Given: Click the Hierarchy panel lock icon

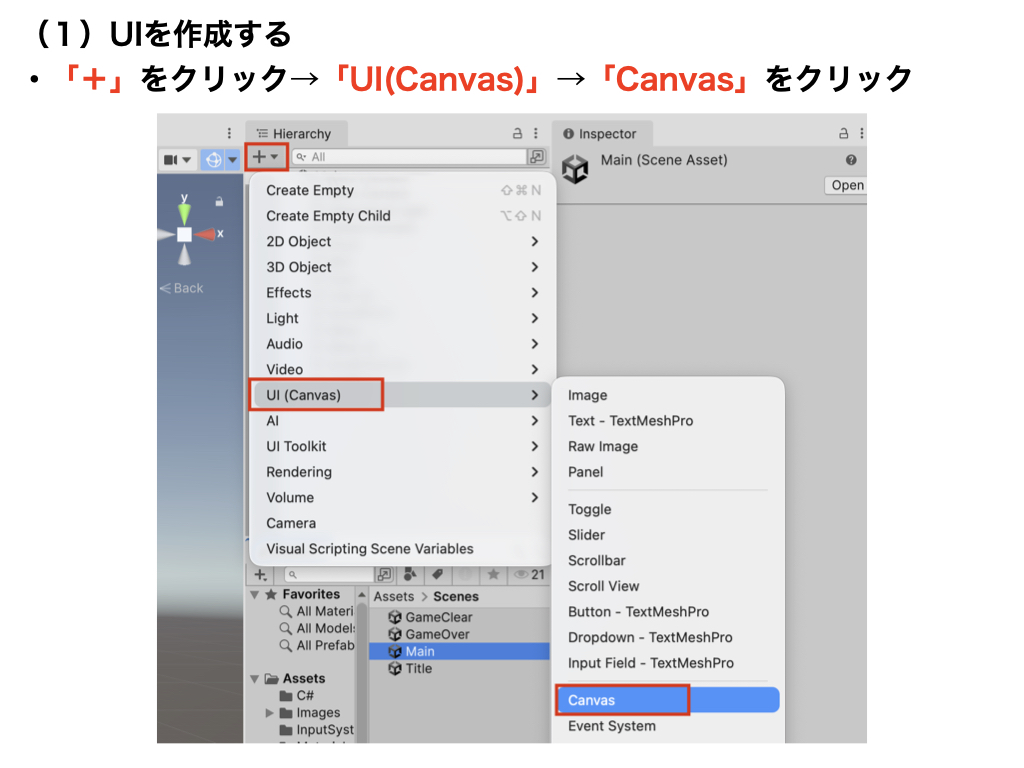Looking at the screenshot, I should click(518, 134).
